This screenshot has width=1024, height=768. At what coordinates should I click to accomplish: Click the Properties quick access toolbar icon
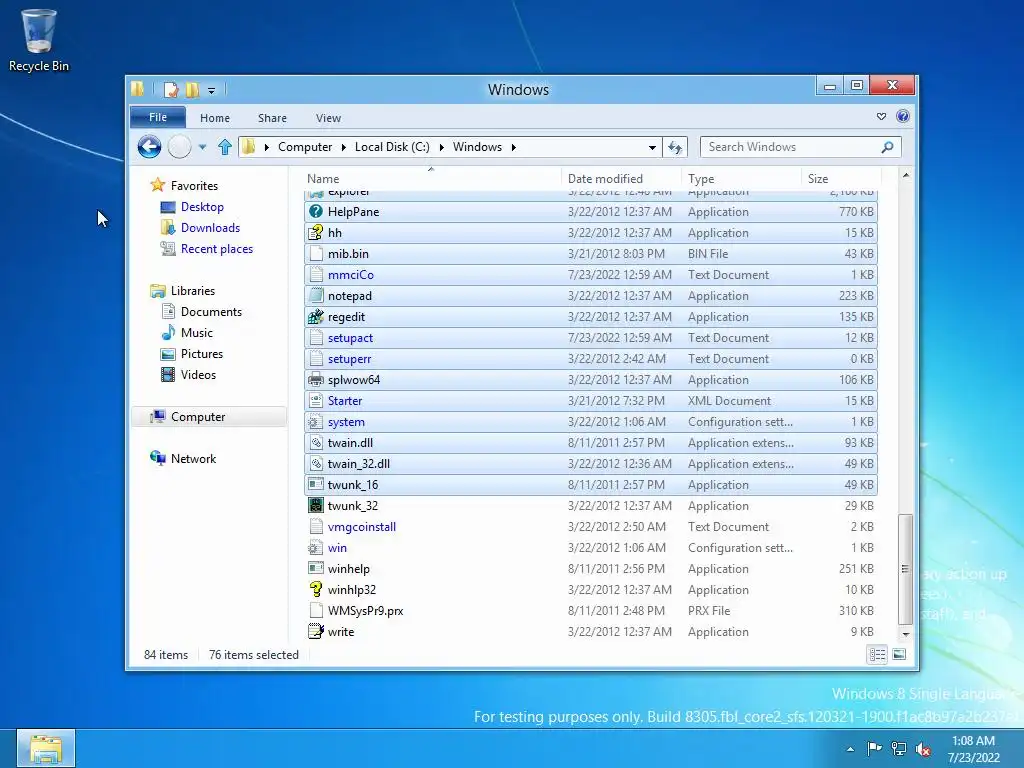point(170,89)
